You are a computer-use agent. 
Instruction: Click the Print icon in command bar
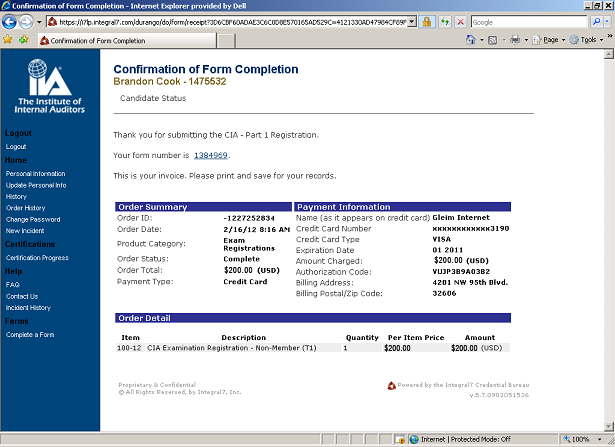[x=514, y=40]
